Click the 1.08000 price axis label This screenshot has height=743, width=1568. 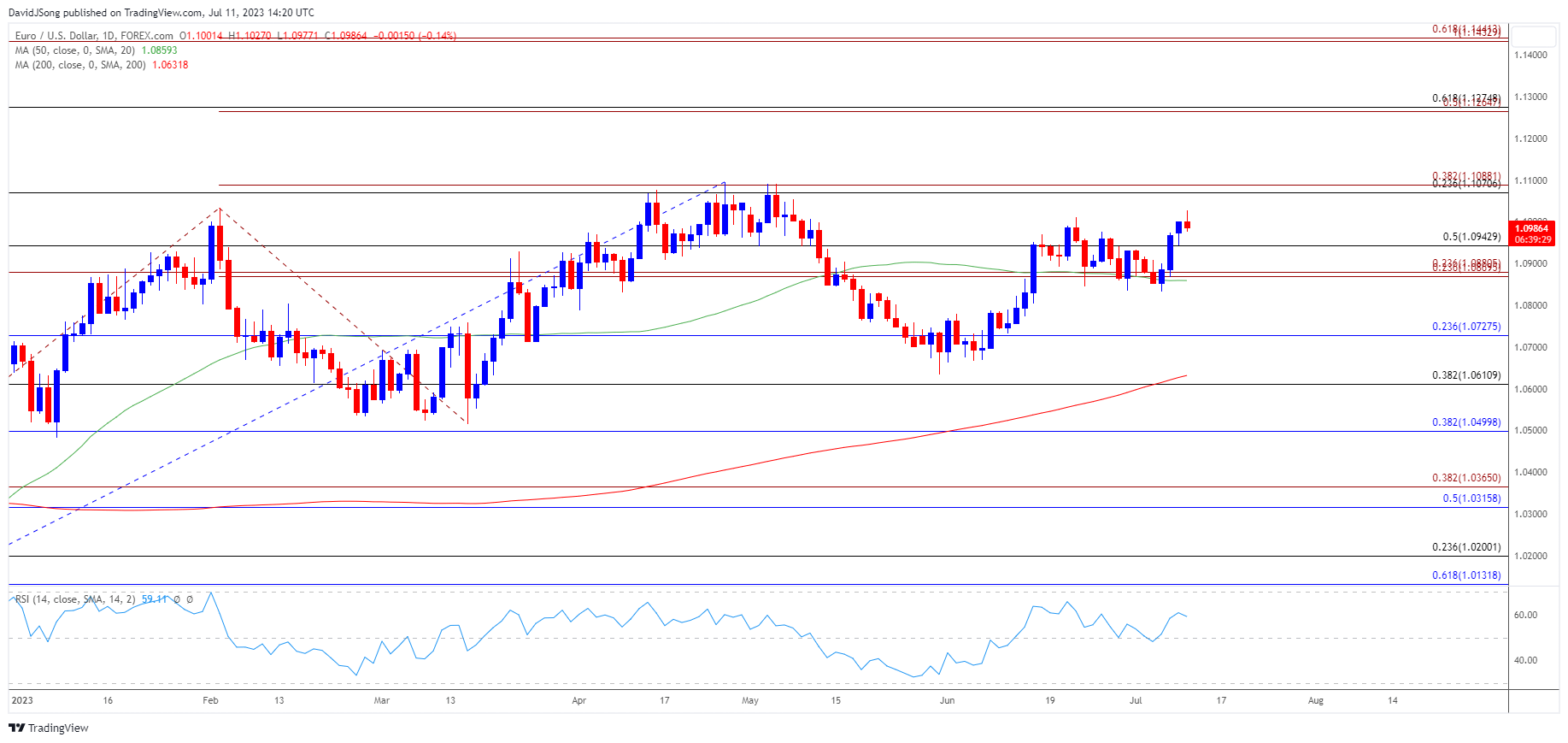click(1530, 305)
